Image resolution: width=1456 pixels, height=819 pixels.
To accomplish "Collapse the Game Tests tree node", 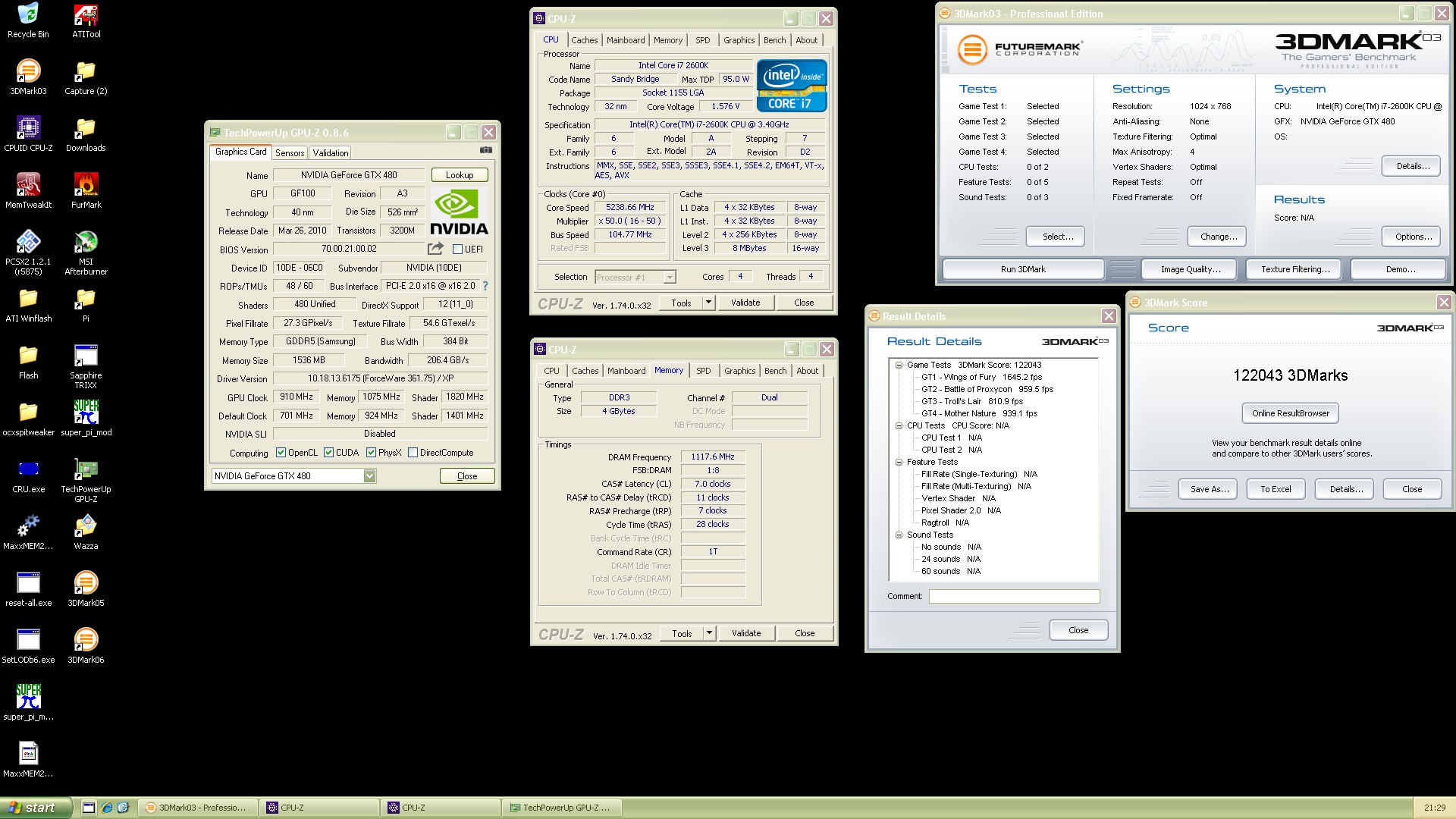I will tap(899, 366).
